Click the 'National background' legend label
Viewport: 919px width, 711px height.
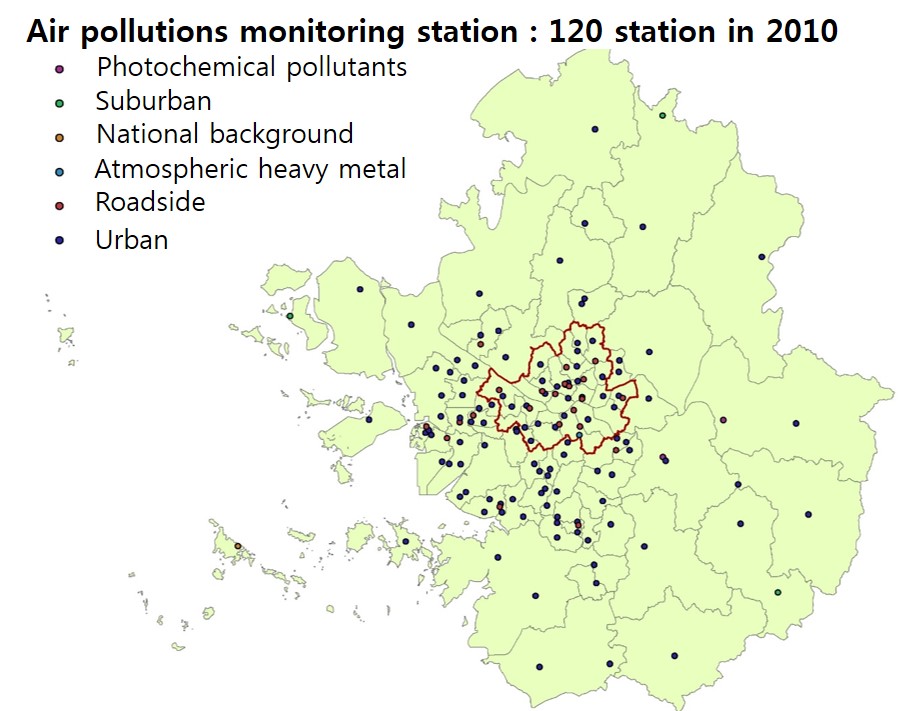coord(224,134)
